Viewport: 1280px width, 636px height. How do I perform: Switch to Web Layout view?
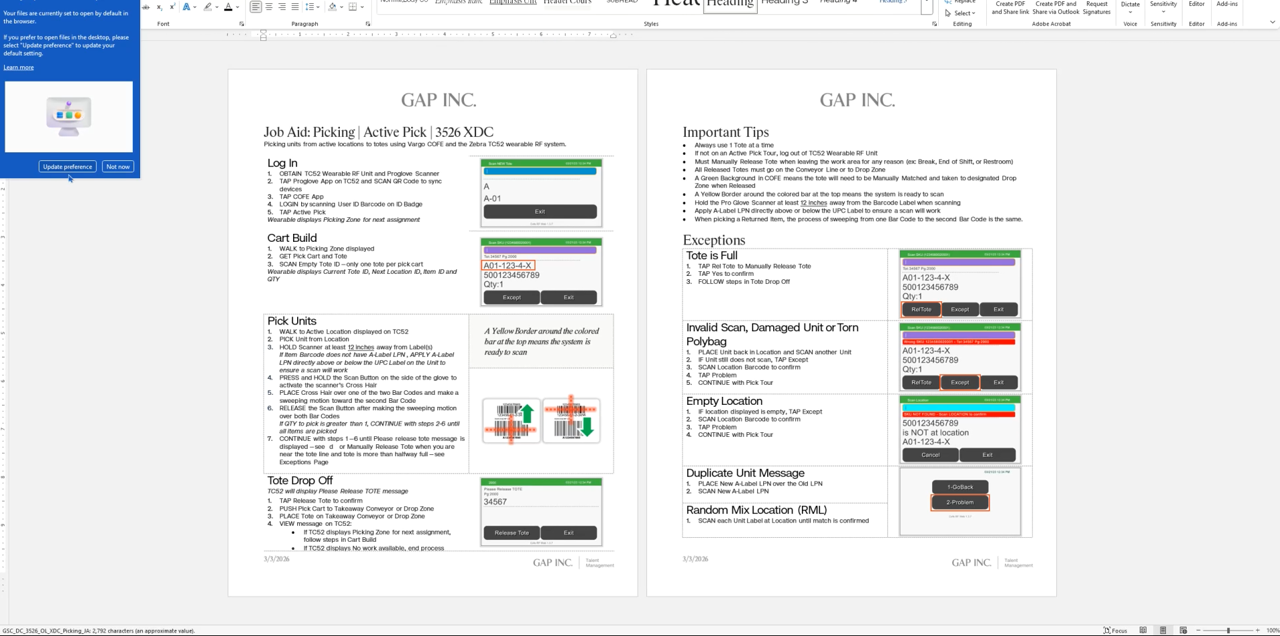tap(1183, 630)
